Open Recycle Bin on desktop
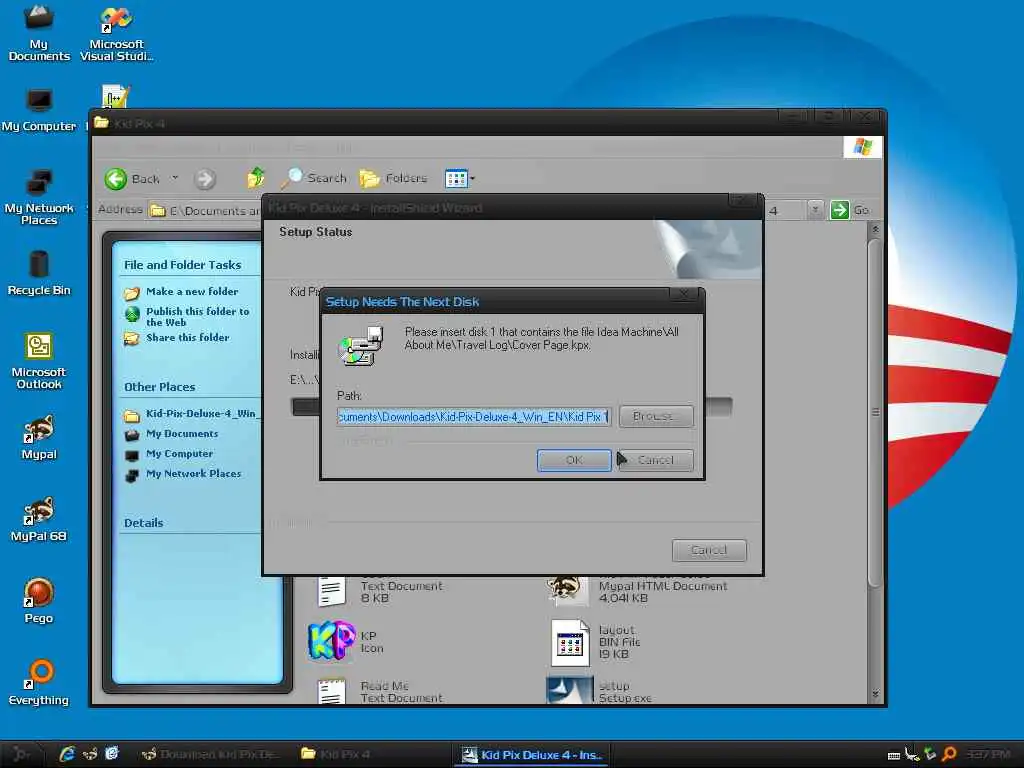 pyautogui.click(x=39, y=273)
